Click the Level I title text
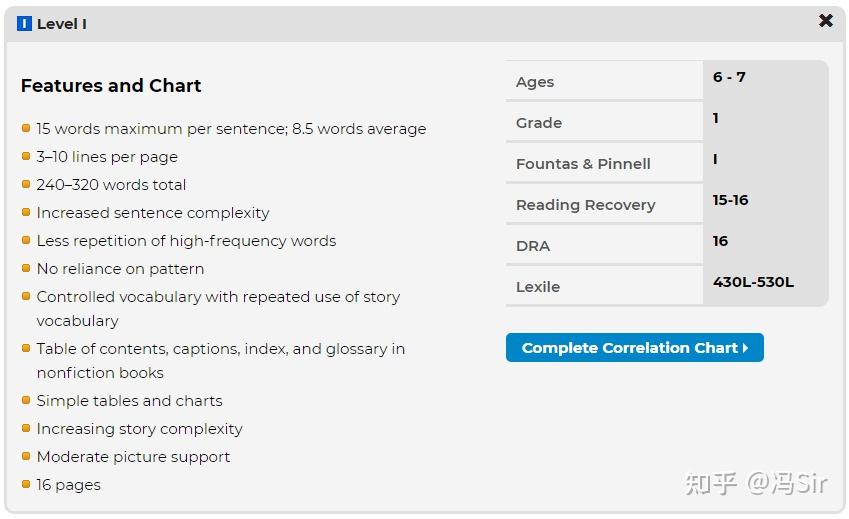 62,24
